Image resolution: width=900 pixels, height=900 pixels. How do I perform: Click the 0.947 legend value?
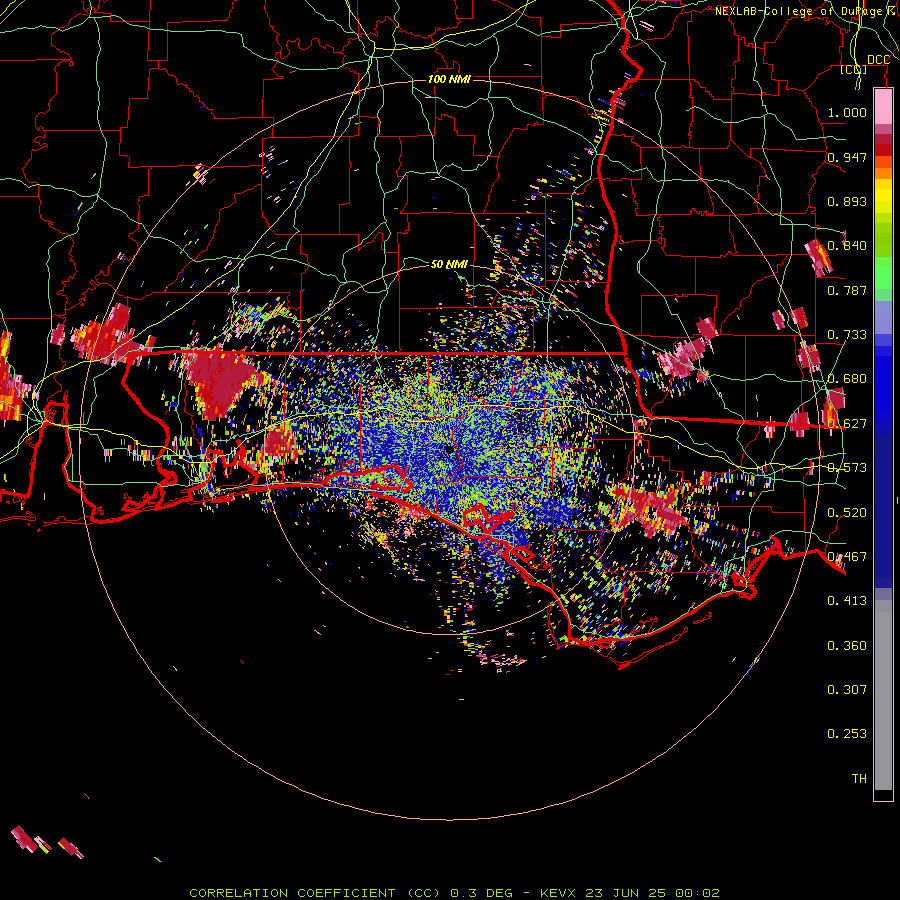click(x=847, y=157)
